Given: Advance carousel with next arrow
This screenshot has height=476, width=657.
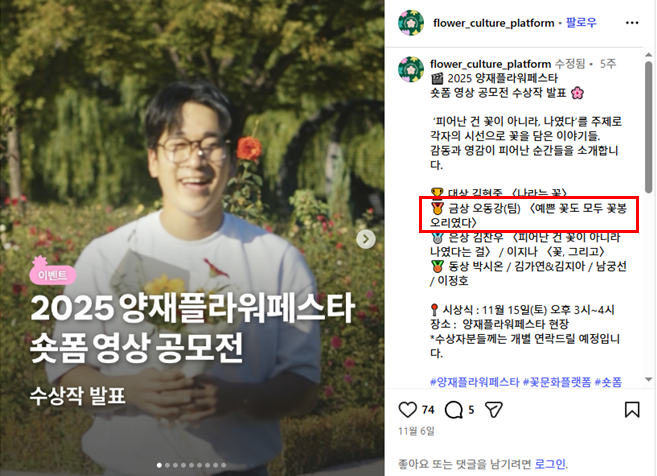Looking at the screenshot, I should 366,239.
